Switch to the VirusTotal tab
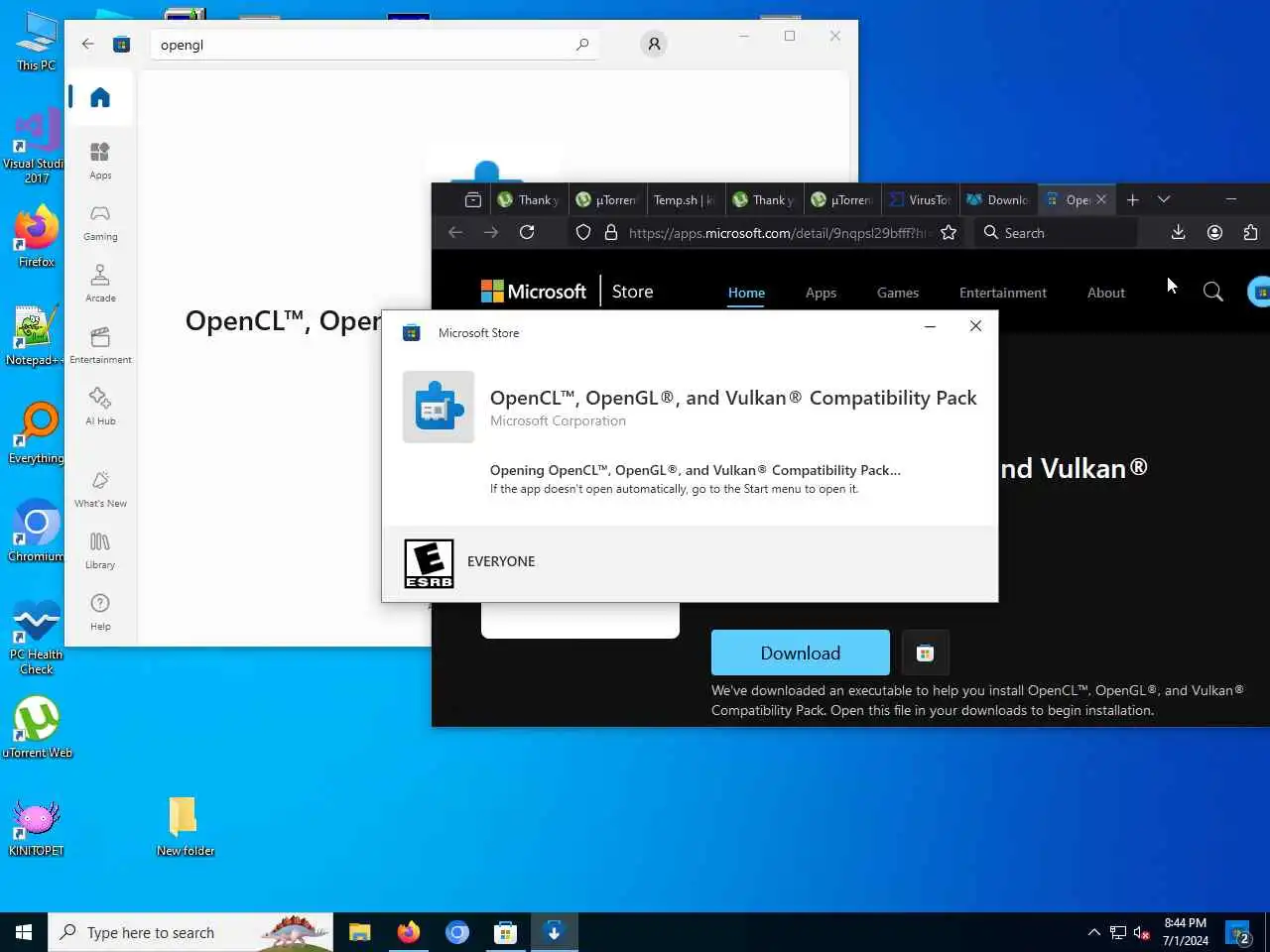The image size is (1270, 952). (x=921, y=199)
